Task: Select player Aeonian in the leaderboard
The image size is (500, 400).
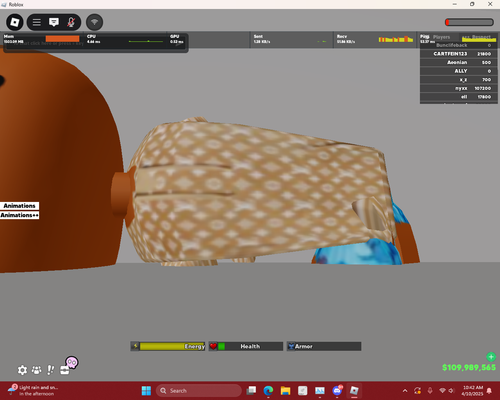Action: click(x=459, y=62)
